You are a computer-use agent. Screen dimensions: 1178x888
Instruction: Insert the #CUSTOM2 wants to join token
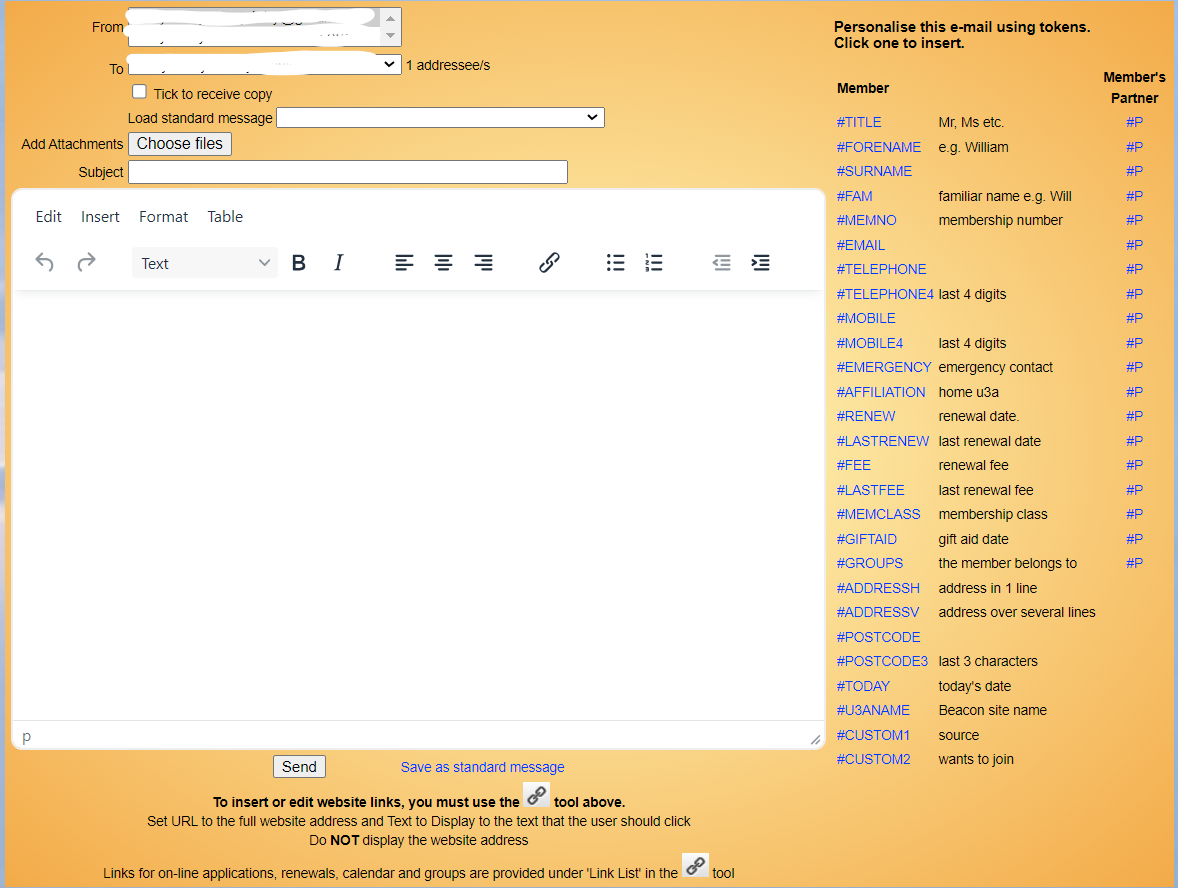(x=873, y=759)
